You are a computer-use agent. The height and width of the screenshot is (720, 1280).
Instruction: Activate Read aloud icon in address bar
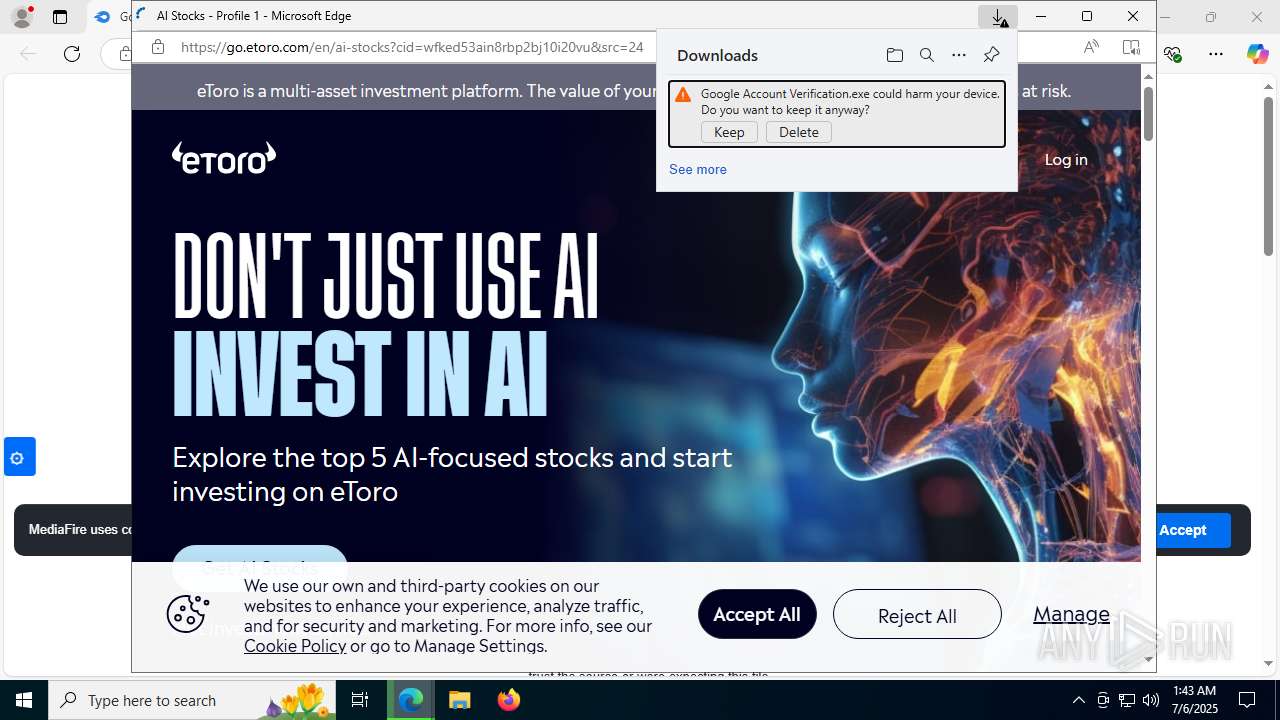[x=1091, y=47]
